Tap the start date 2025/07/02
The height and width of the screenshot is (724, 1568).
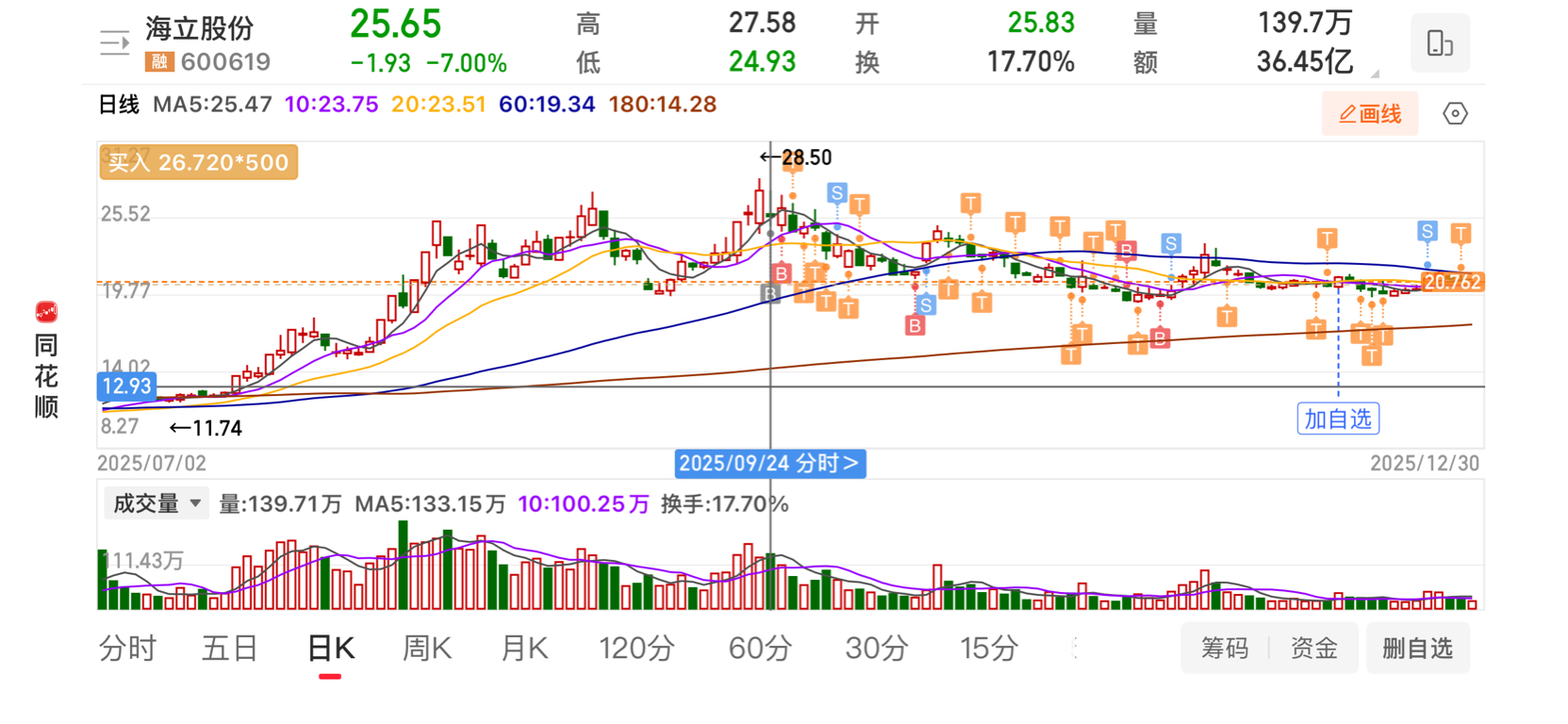[x=152, y=463]
